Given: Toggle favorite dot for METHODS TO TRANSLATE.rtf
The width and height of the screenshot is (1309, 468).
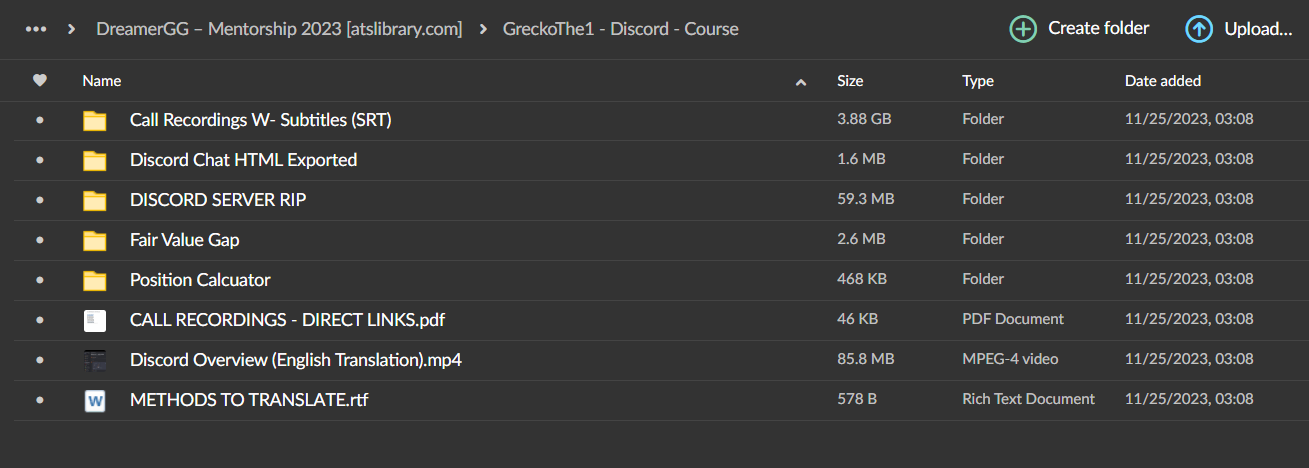Looking at the screenshot, I should 40,400.
